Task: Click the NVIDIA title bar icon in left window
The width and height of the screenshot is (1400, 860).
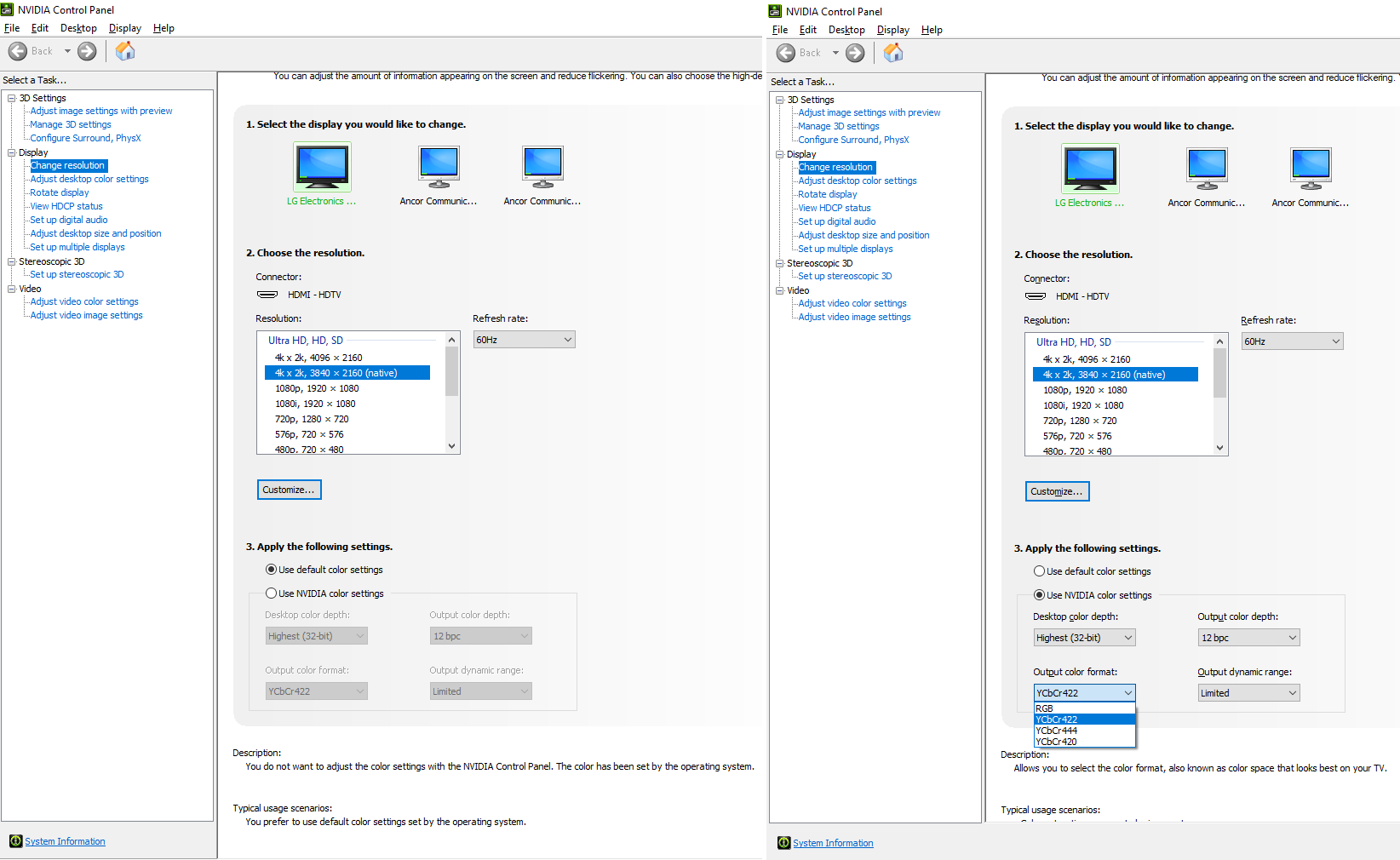Action: click(7, 9)
